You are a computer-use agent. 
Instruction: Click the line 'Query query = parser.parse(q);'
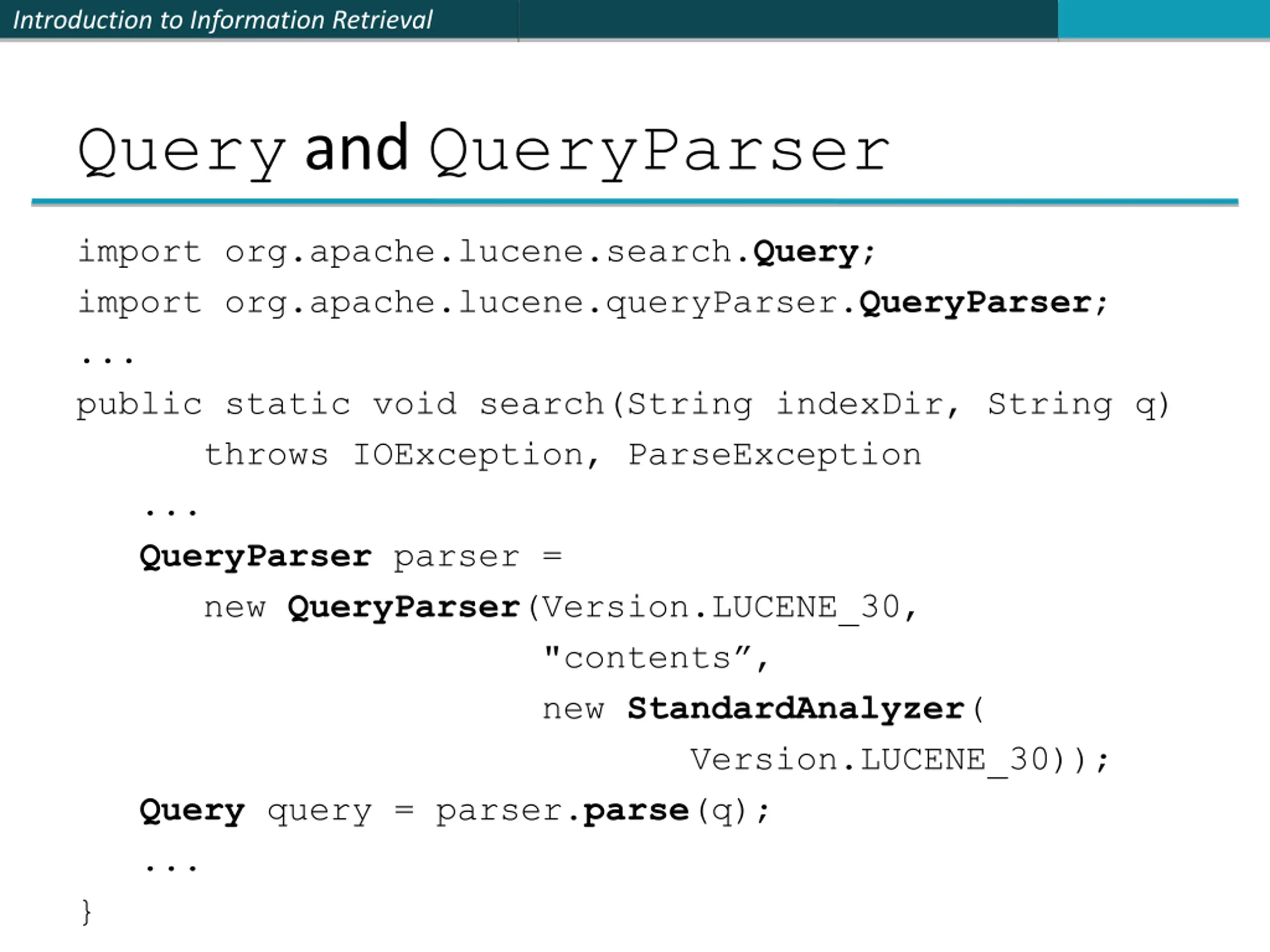tap(454, 811)
